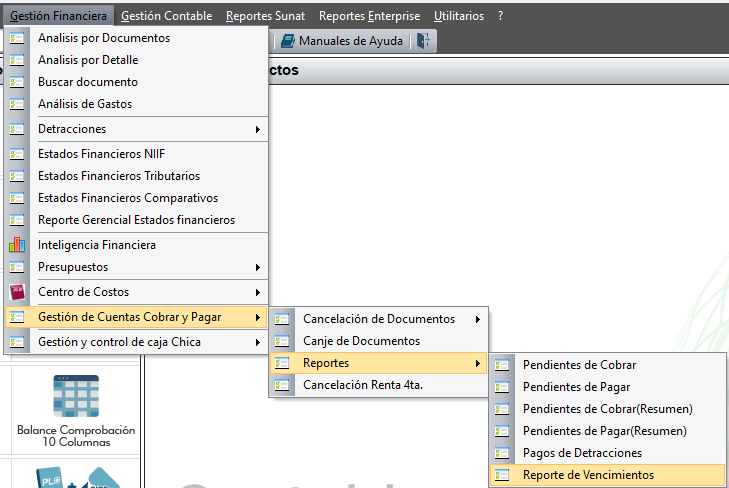
Task: Click the icon beside Canje de Documentos
Action: 282,341
